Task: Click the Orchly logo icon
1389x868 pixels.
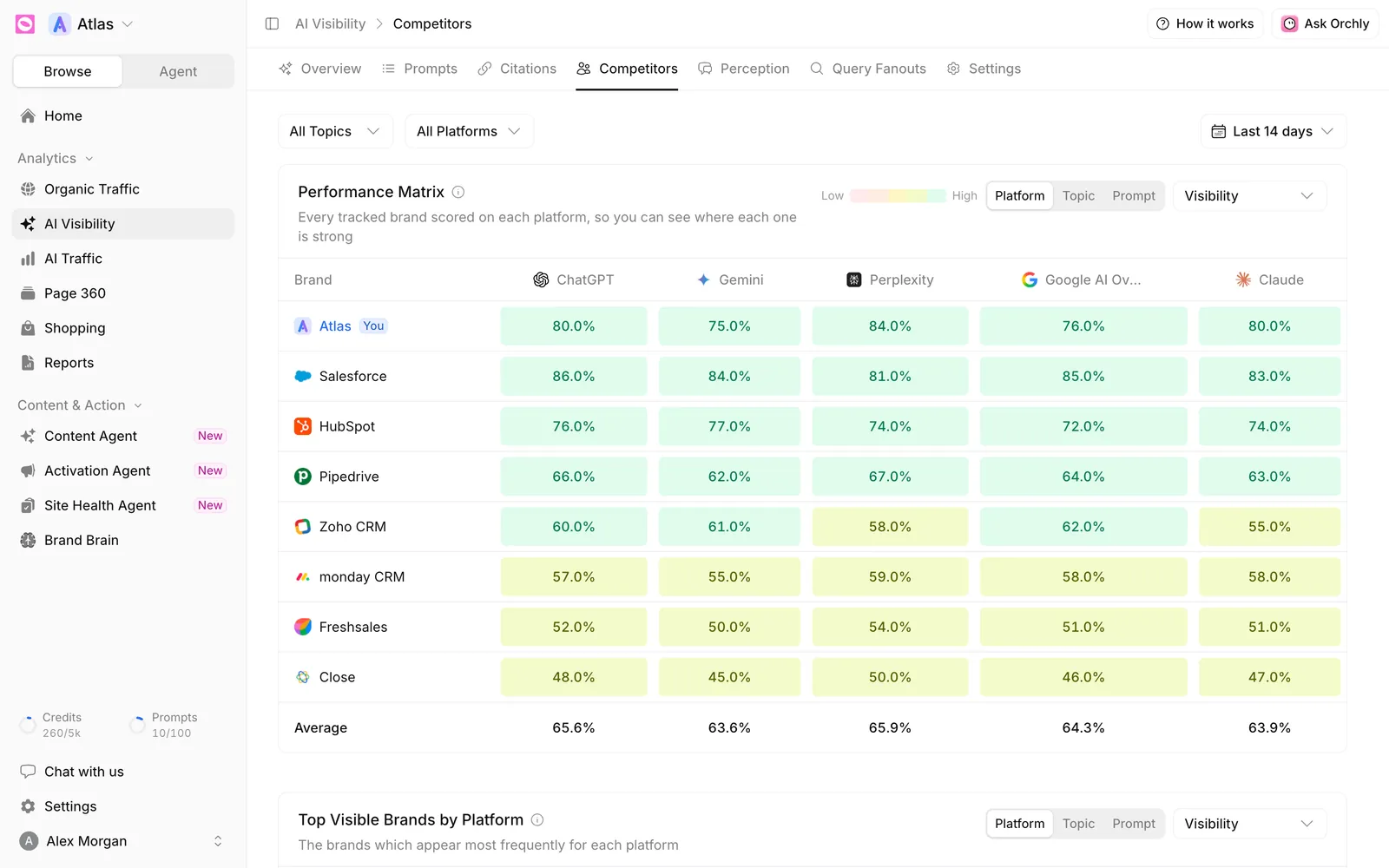Action: coord(25,24)
